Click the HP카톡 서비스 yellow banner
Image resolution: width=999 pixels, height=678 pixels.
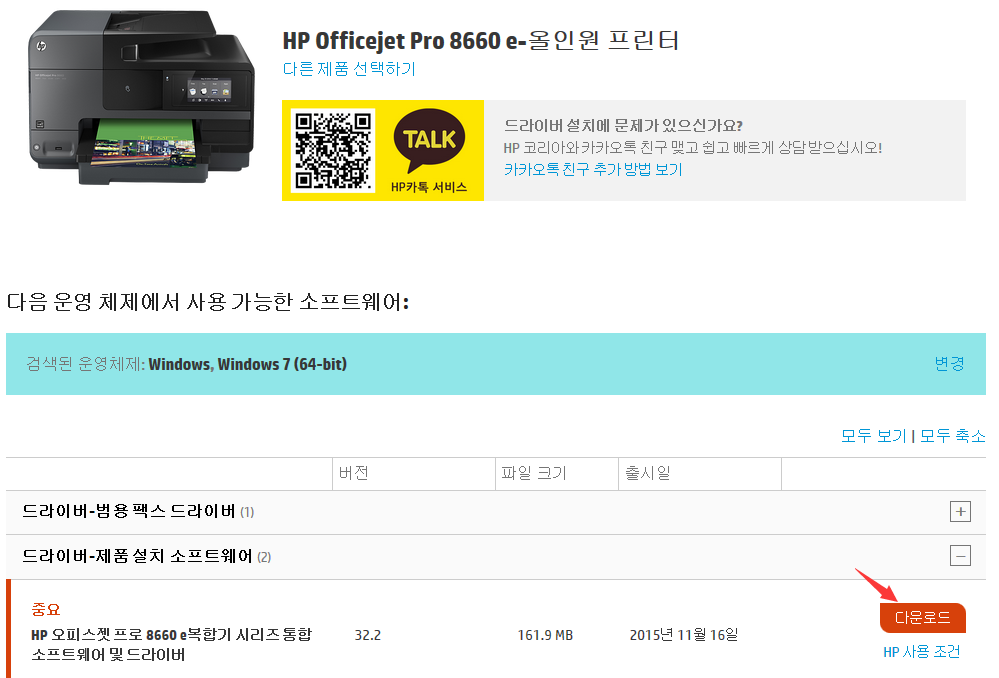coord(383,150)
